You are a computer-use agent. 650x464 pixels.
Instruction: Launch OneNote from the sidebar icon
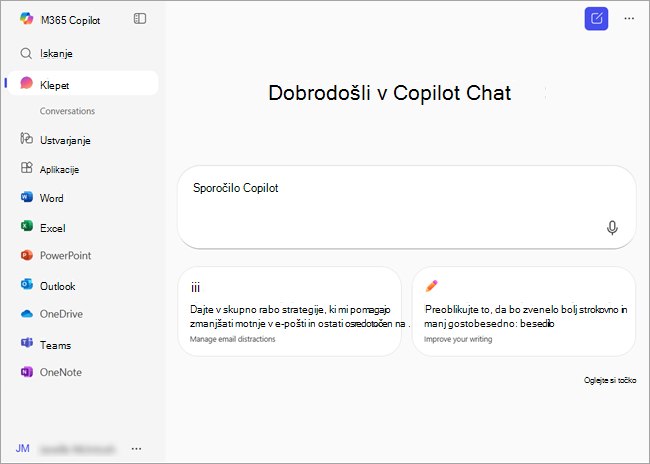(x=27, y=372)
